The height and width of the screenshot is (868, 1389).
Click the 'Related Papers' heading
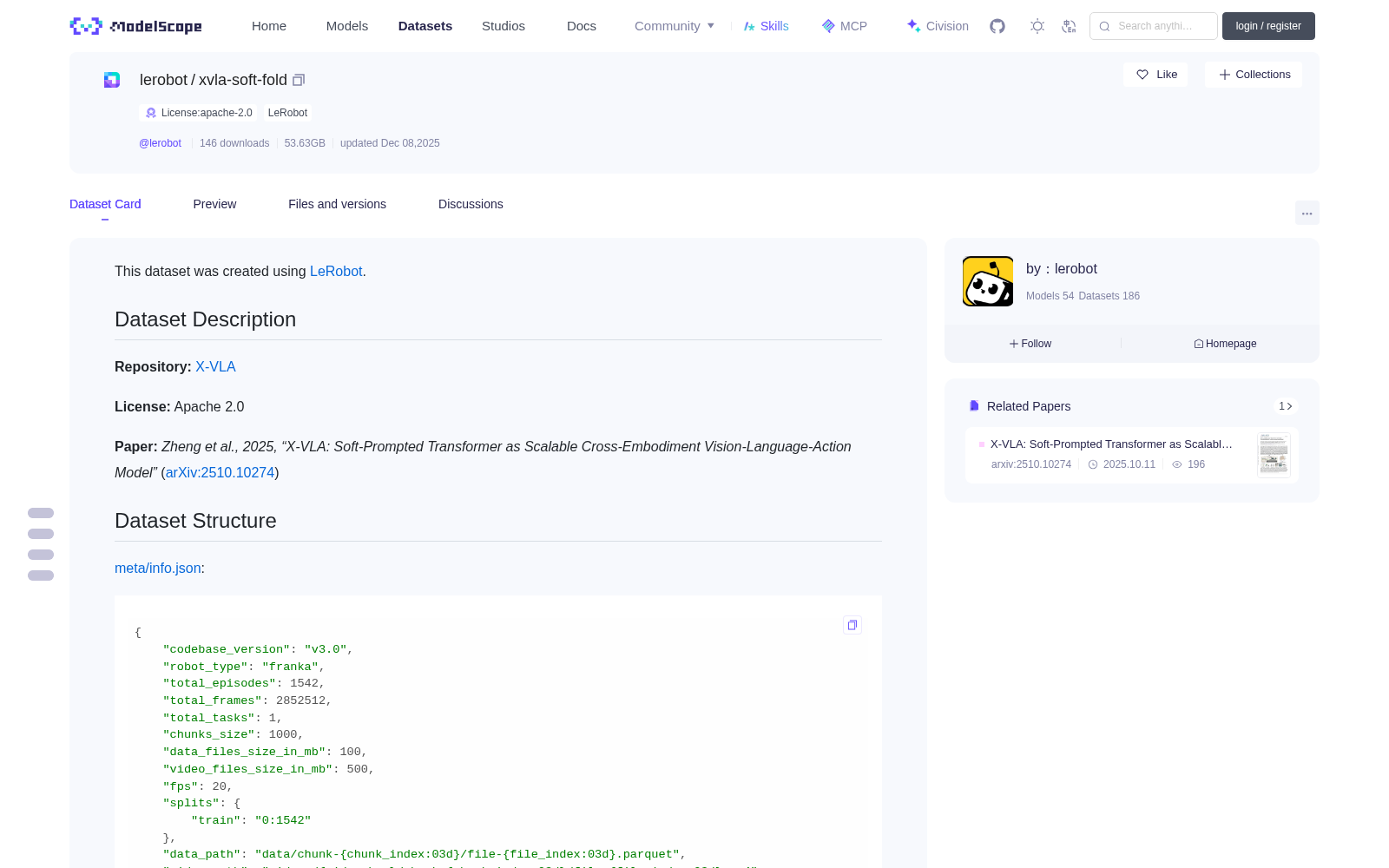point(1029,406)
